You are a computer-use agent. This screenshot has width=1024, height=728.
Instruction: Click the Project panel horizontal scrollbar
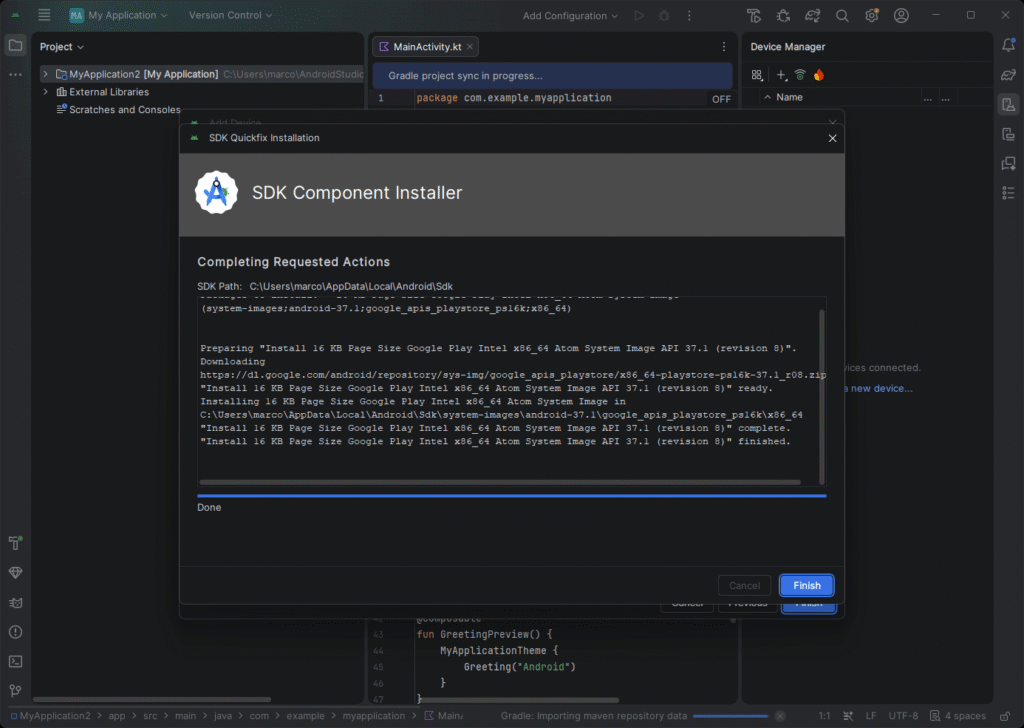coord(152,699)
